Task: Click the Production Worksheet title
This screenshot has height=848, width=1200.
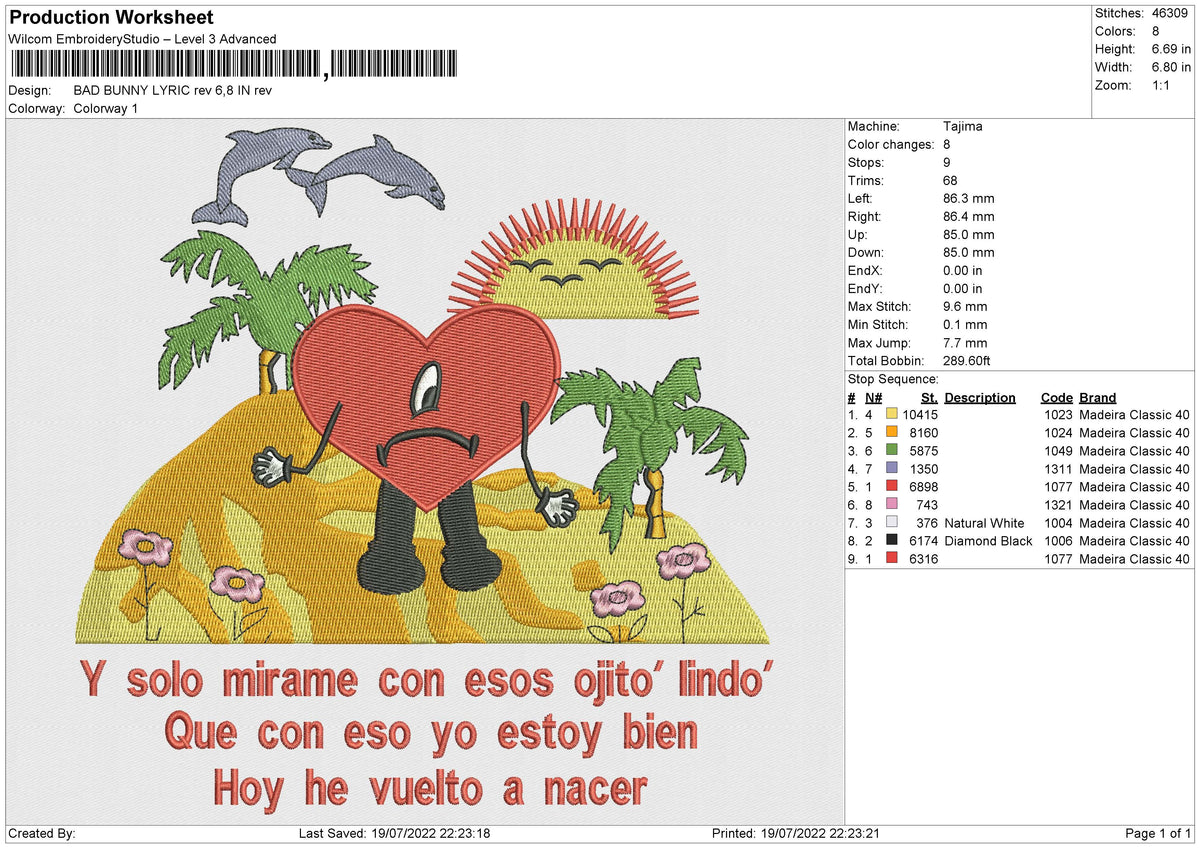Action: (110, 17)
